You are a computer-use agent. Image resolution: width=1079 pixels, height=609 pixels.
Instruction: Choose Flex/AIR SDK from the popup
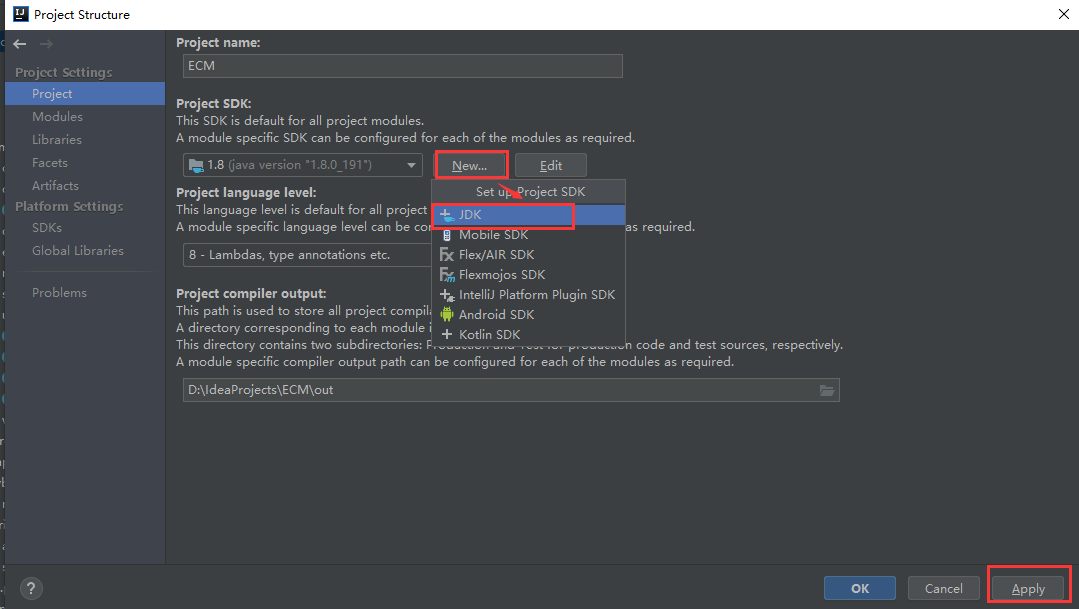pos(528,255)
